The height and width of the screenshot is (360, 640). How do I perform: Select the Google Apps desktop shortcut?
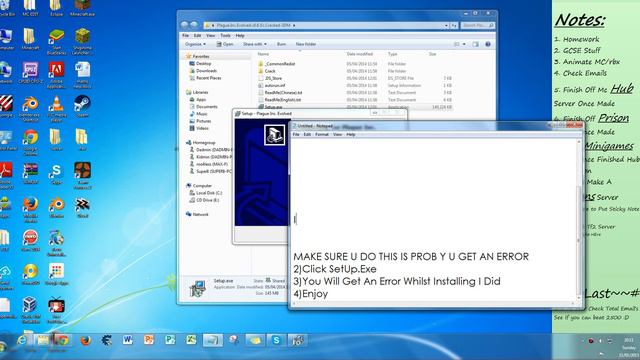pos(56,273)
